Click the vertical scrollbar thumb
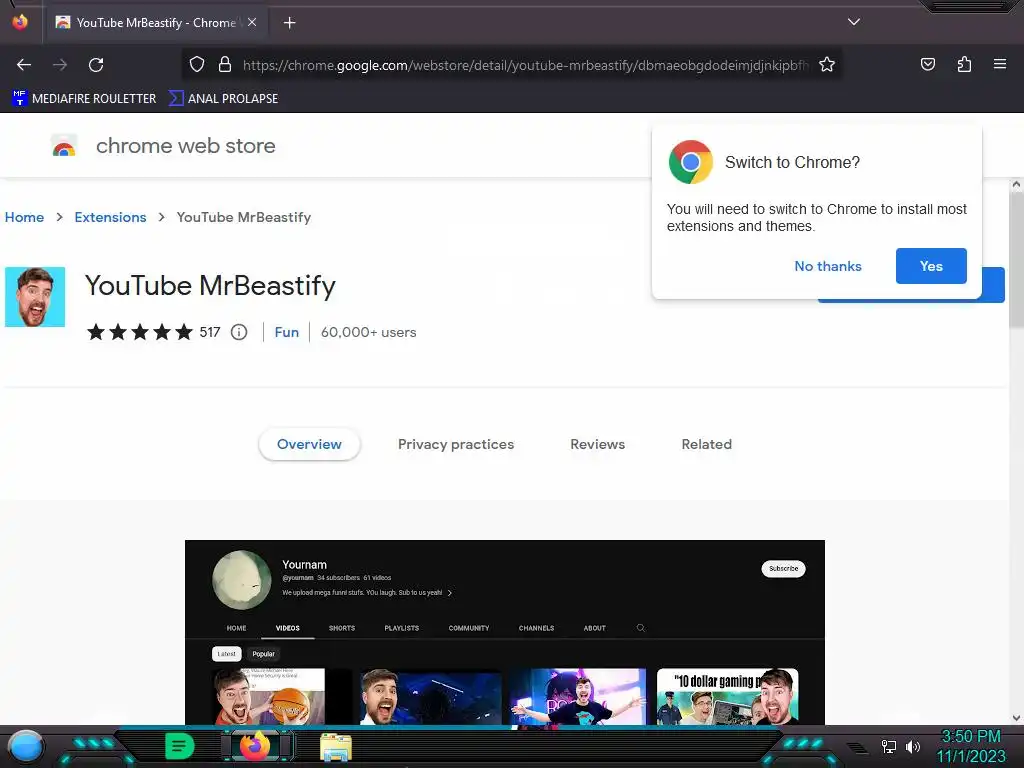 point(1016,260)
